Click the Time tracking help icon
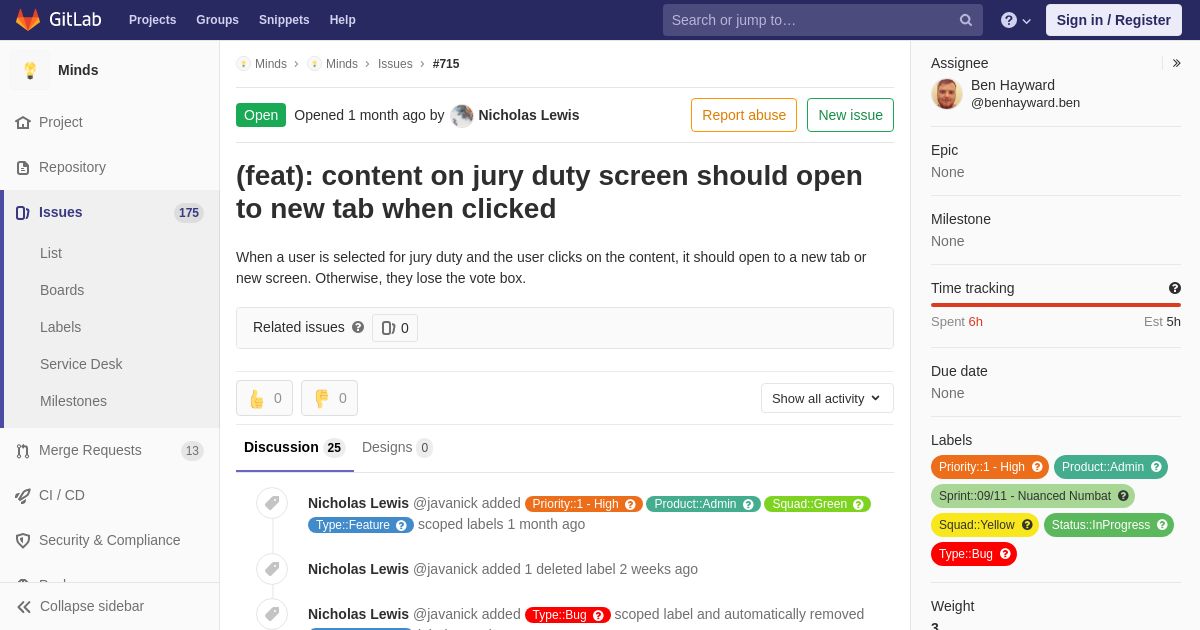Viewport: 1200px width, 630px height. coord(1175,288)
